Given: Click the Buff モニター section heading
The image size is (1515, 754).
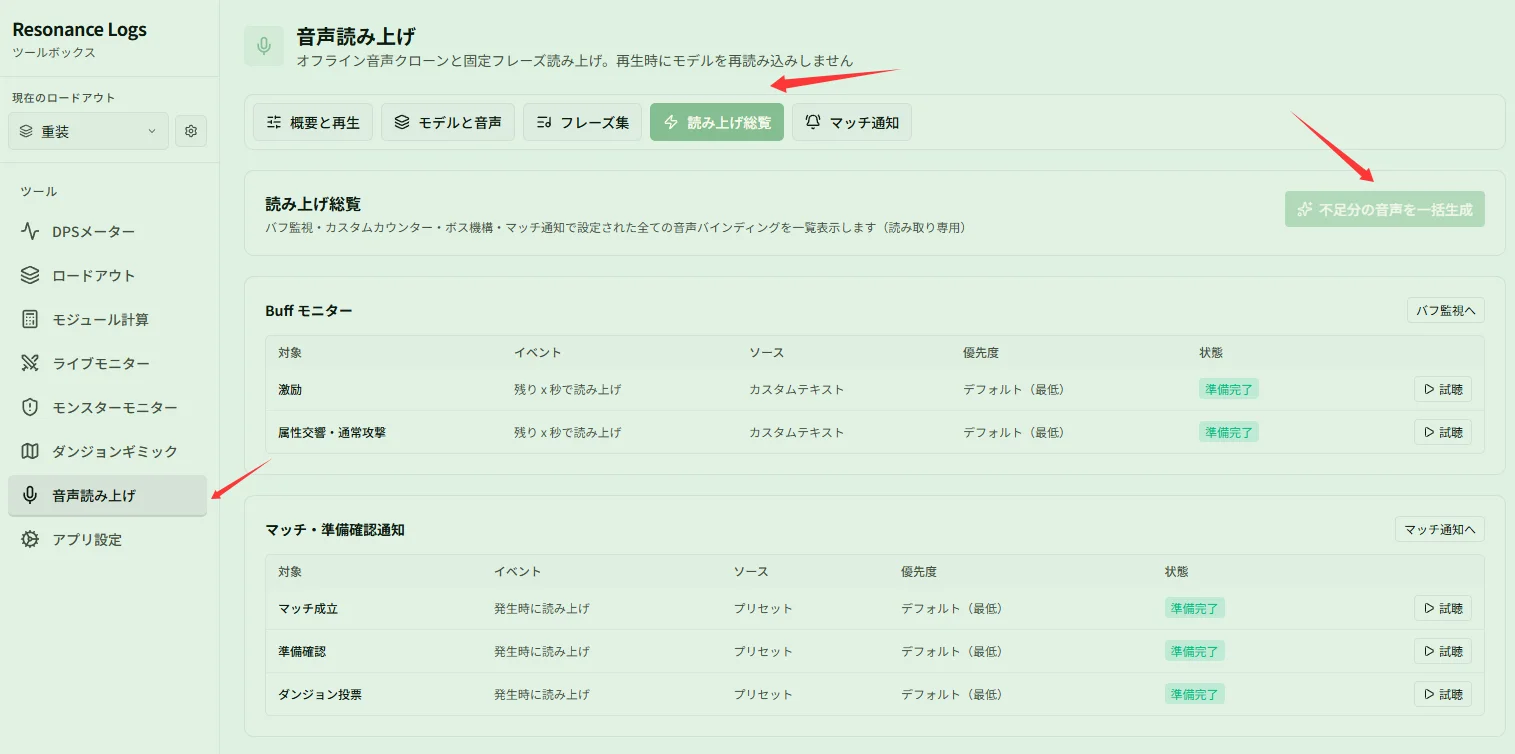Looking at the screenshot, I should click(x=309, y=311).
